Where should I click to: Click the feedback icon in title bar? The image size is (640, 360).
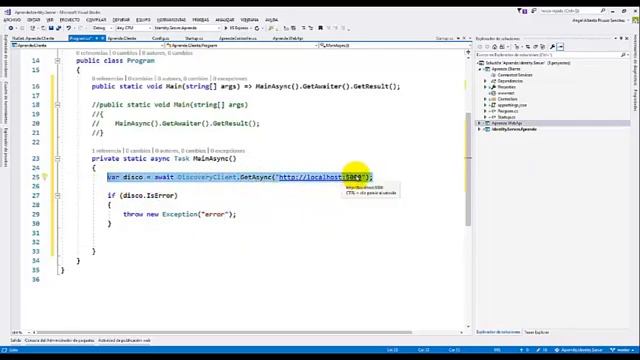point(533,11)
